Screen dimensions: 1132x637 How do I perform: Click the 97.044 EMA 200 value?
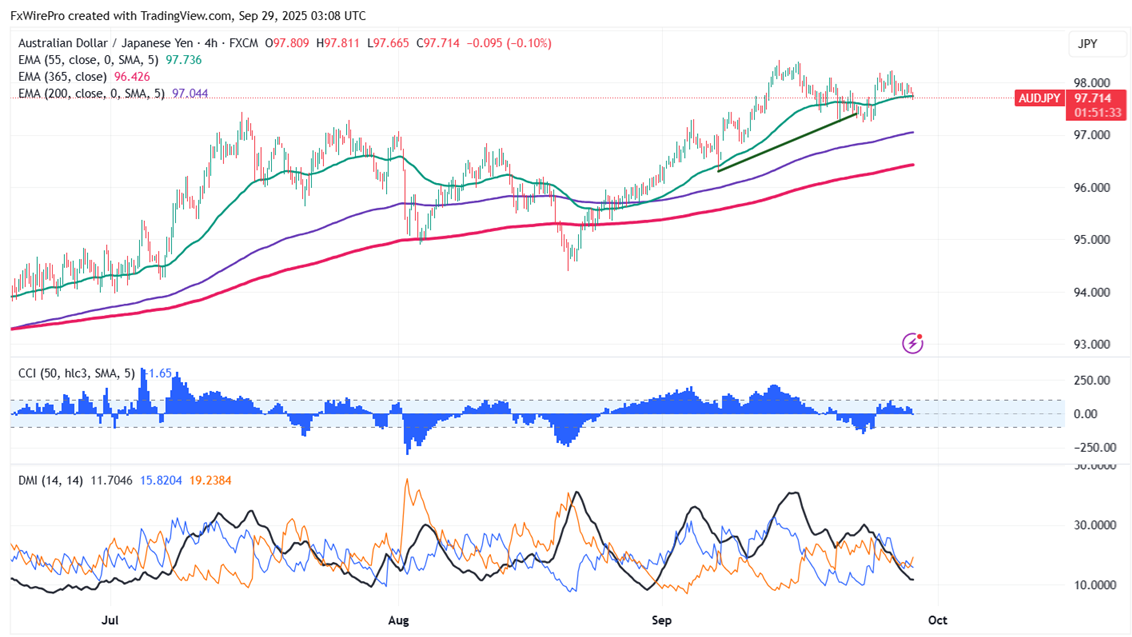tap(190, 93)
